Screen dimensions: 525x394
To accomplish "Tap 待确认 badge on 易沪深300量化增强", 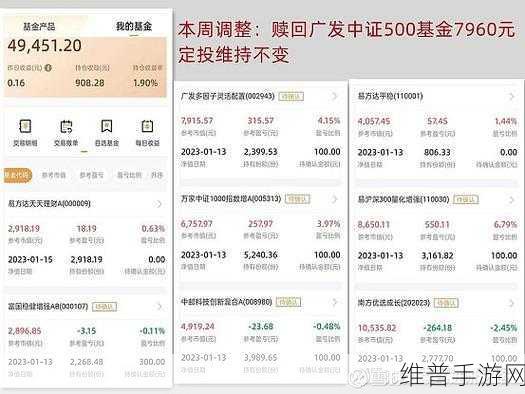I will pyautogui.click(x=466, y=200).
